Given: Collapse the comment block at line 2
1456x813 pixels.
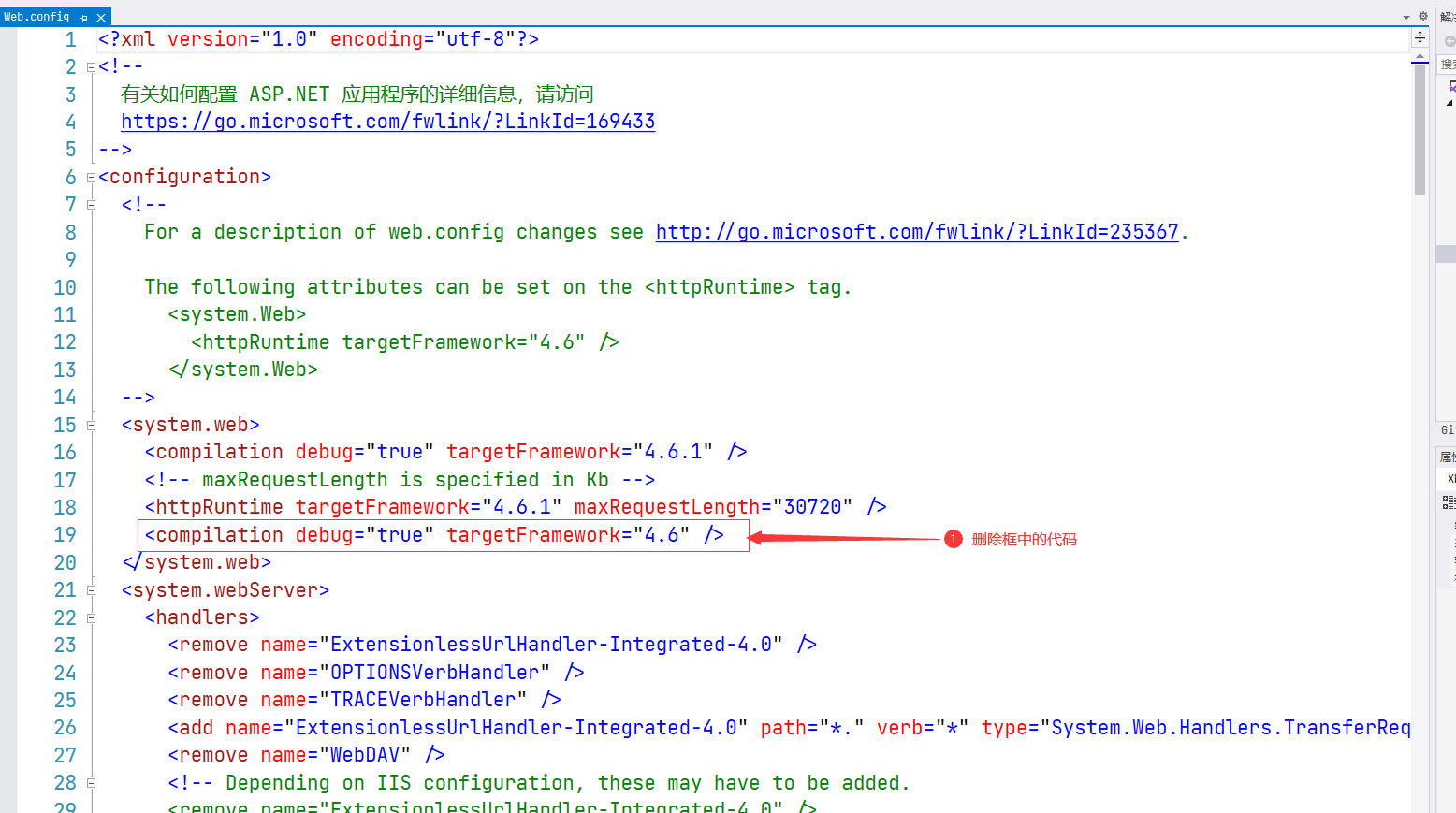Looking at the screenshot, I should point(91,66).
